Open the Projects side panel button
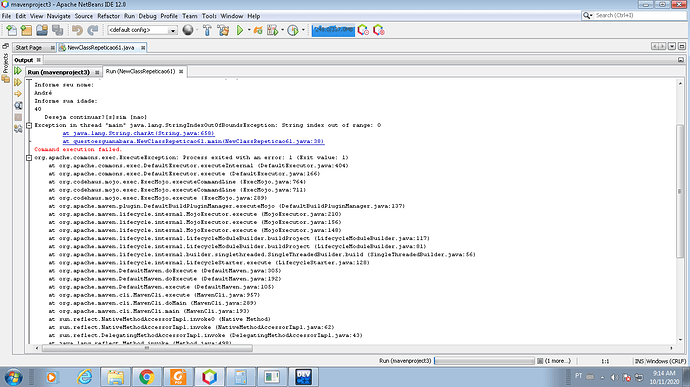 (5, 63)
